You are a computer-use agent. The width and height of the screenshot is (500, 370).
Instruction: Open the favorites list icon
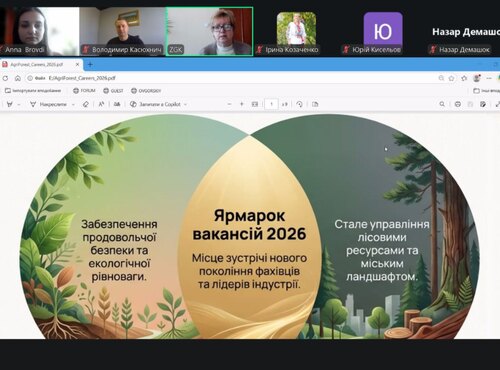pyautogui.click(x=464, y=78)
